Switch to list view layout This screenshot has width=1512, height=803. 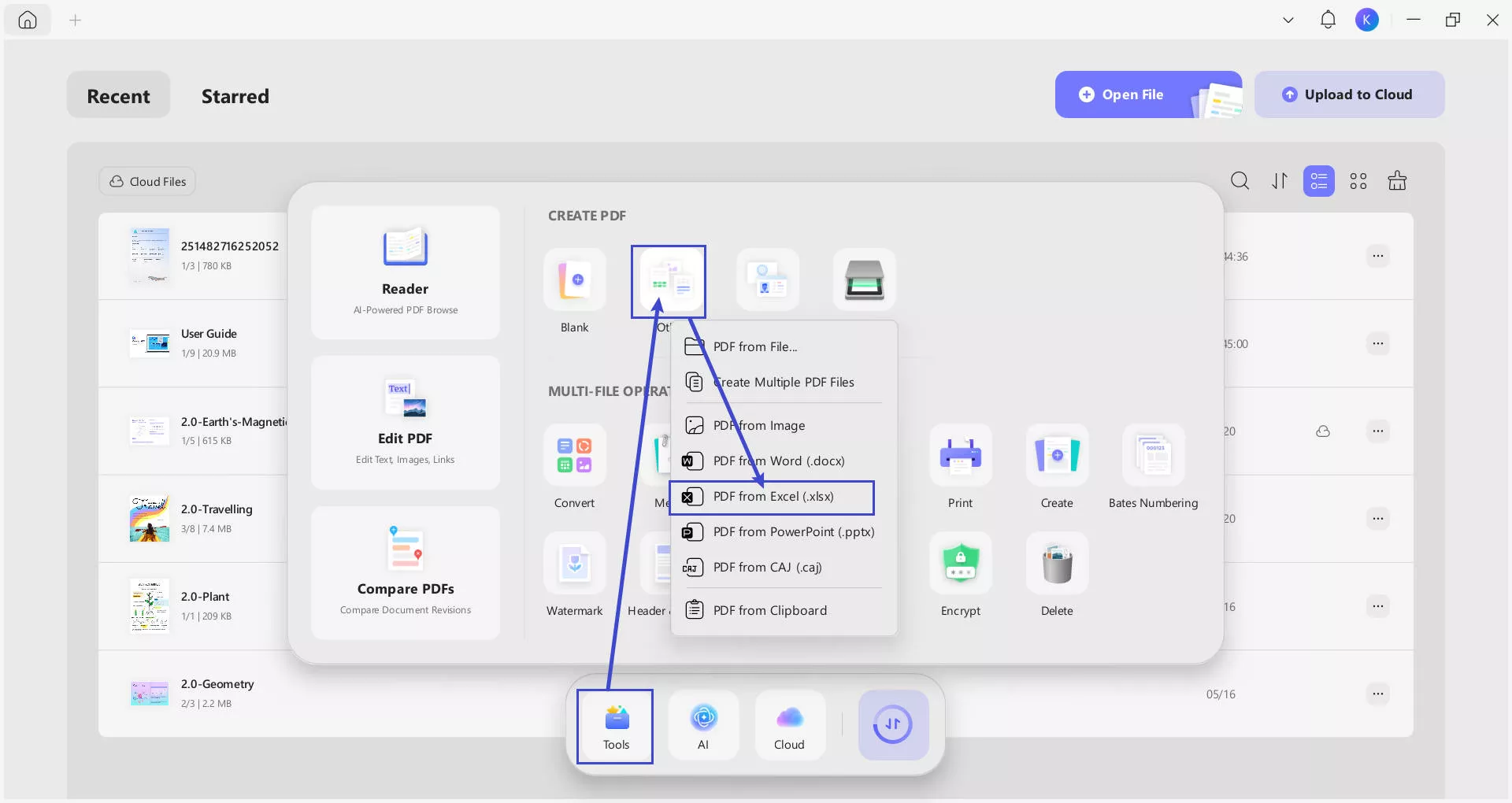pos(1318,181)
